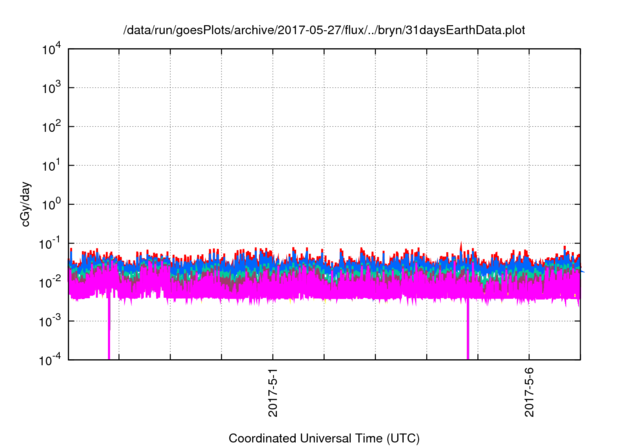Click the 10^3 y-axis tick label
The height and width of the screenshot is (448, 640).
(x=51, y=88)
